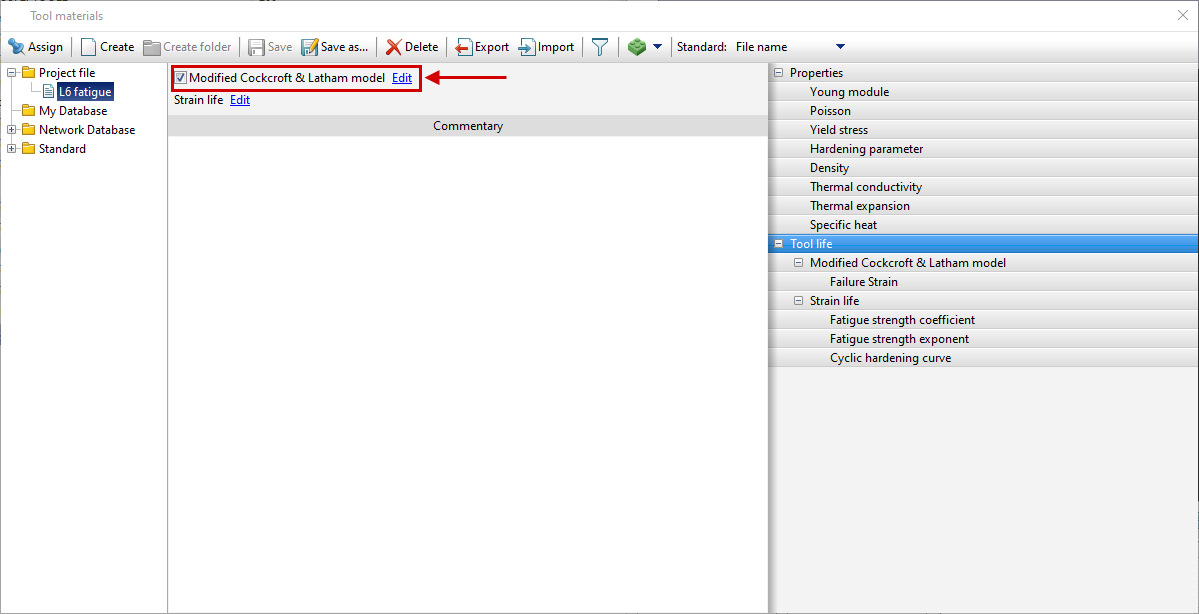1199x614 pixels.
Task: Open dropdown arrow beside green package icon
Action: tap(657, 46)
